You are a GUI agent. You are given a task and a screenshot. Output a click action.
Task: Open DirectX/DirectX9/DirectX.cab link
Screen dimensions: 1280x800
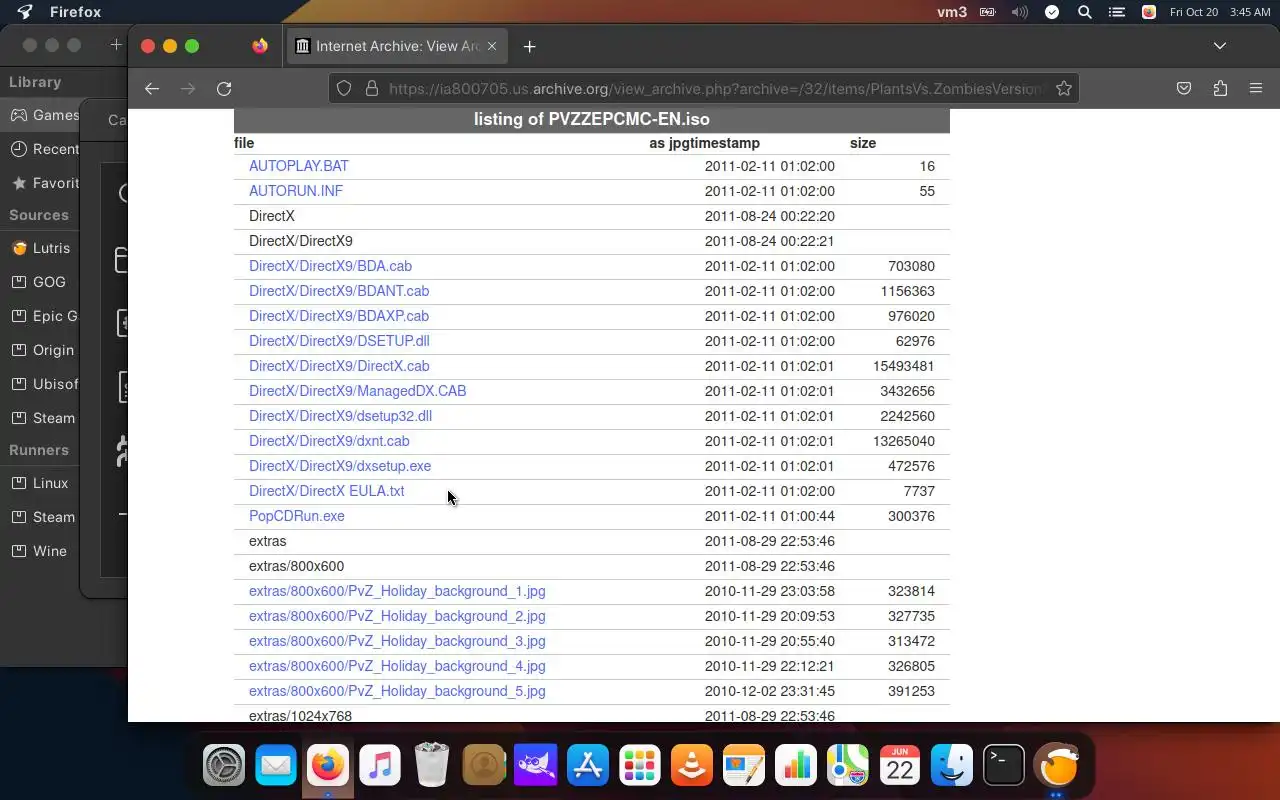[339, 366]
